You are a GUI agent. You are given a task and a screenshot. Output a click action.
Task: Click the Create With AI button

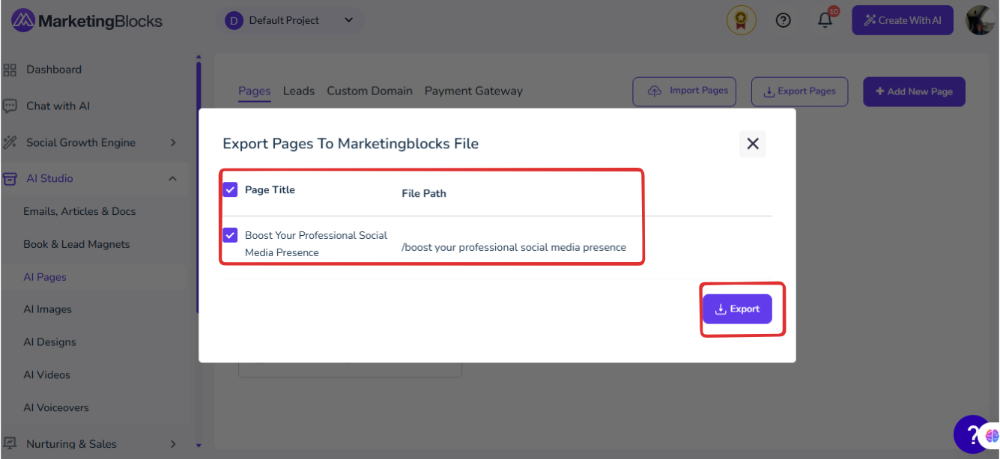902,20
